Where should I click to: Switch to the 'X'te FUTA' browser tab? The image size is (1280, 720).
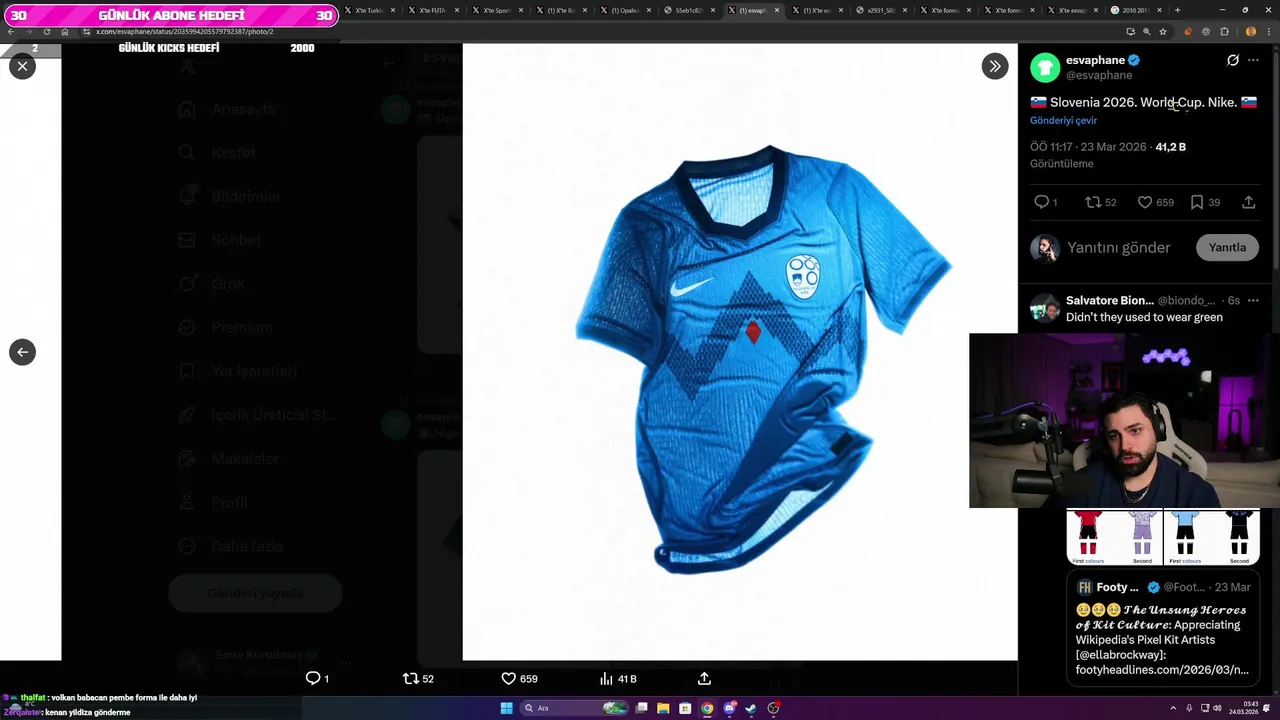click(x=432, y=10)
